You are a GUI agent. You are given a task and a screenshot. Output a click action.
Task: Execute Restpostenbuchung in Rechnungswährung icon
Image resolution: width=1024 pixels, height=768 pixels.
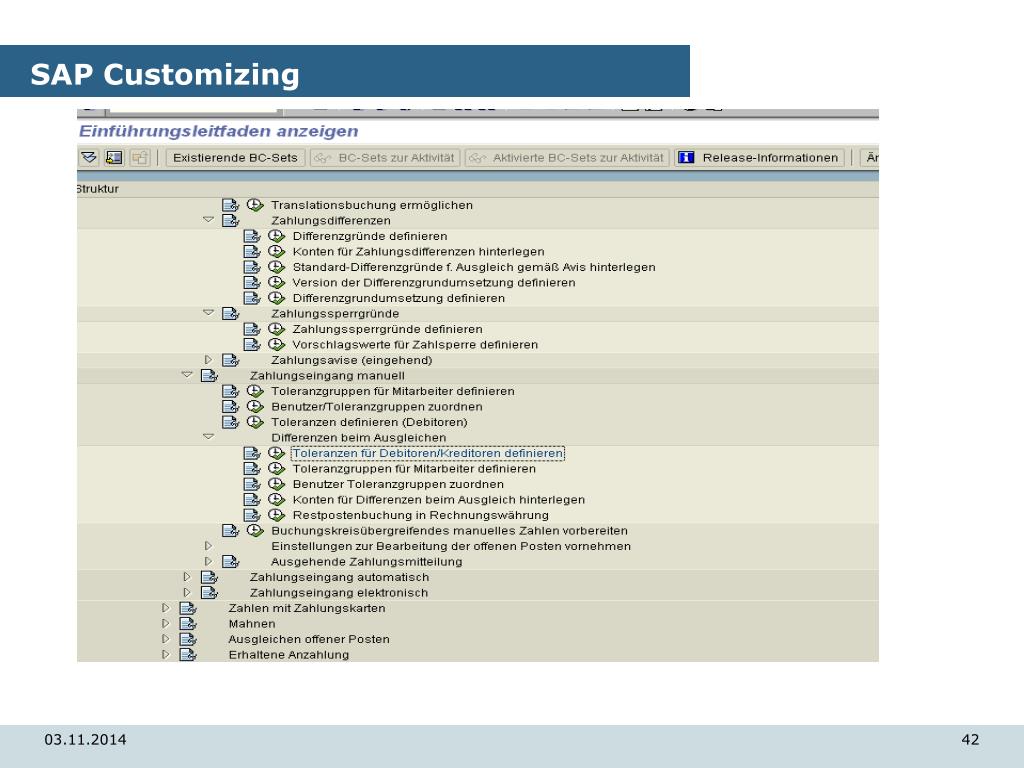coord(276,515)
